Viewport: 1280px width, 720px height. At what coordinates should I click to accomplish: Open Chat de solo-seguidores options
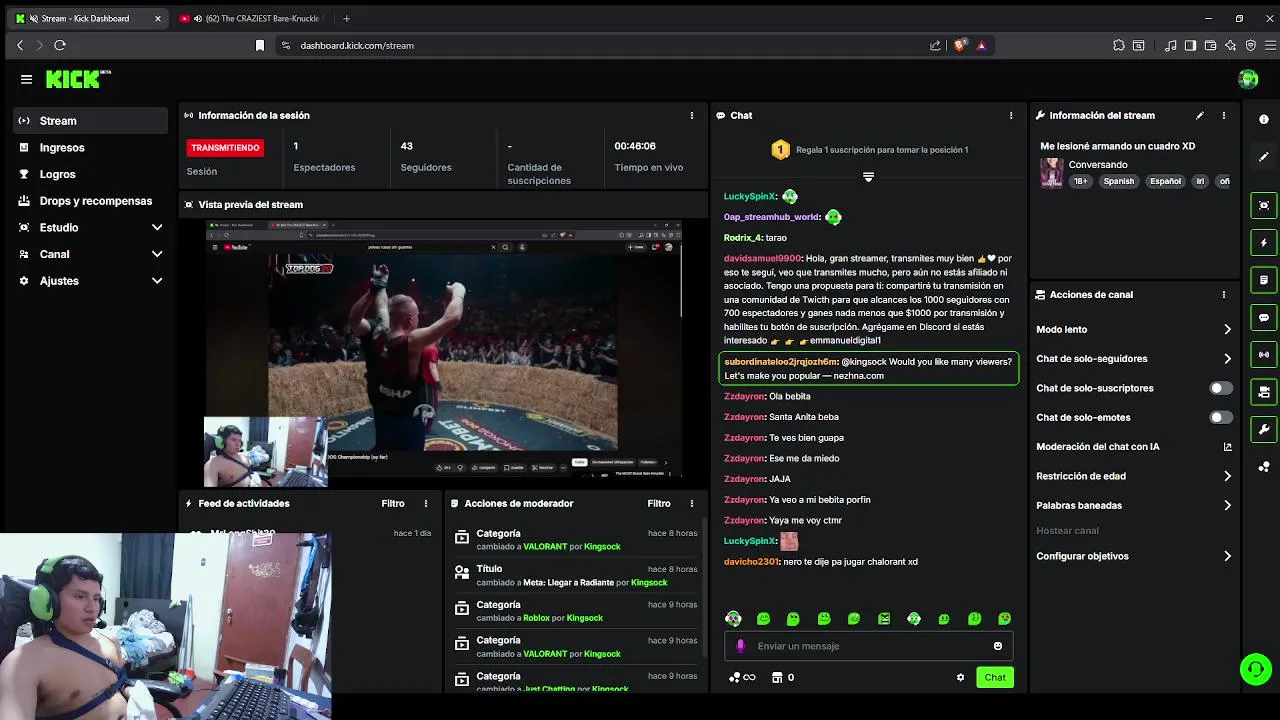[x=1134, y=359]
